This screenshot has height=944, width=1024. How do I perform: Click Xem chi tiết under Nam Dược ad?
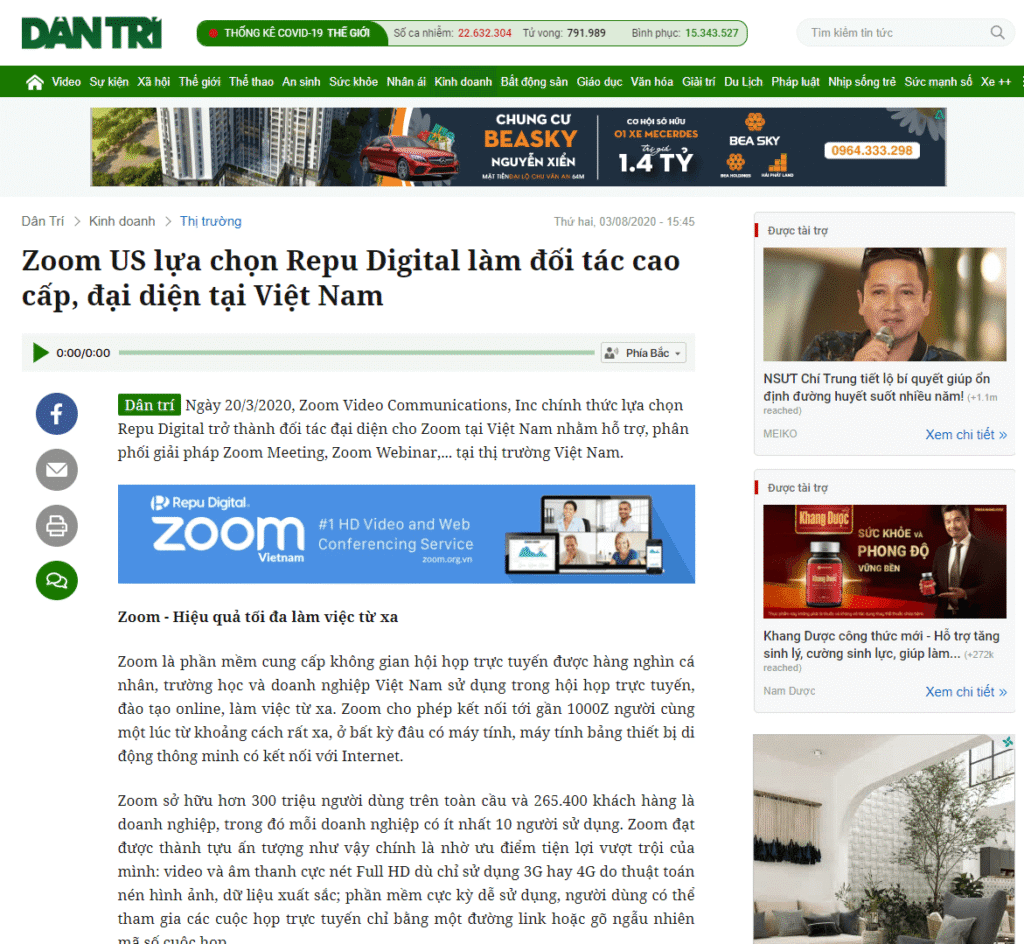coord(965,691)
